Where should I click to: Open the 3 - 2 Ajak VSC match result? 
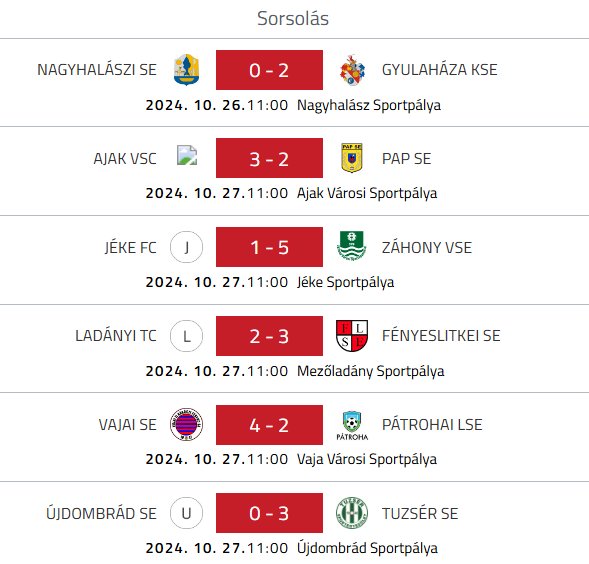pos(269,158)
